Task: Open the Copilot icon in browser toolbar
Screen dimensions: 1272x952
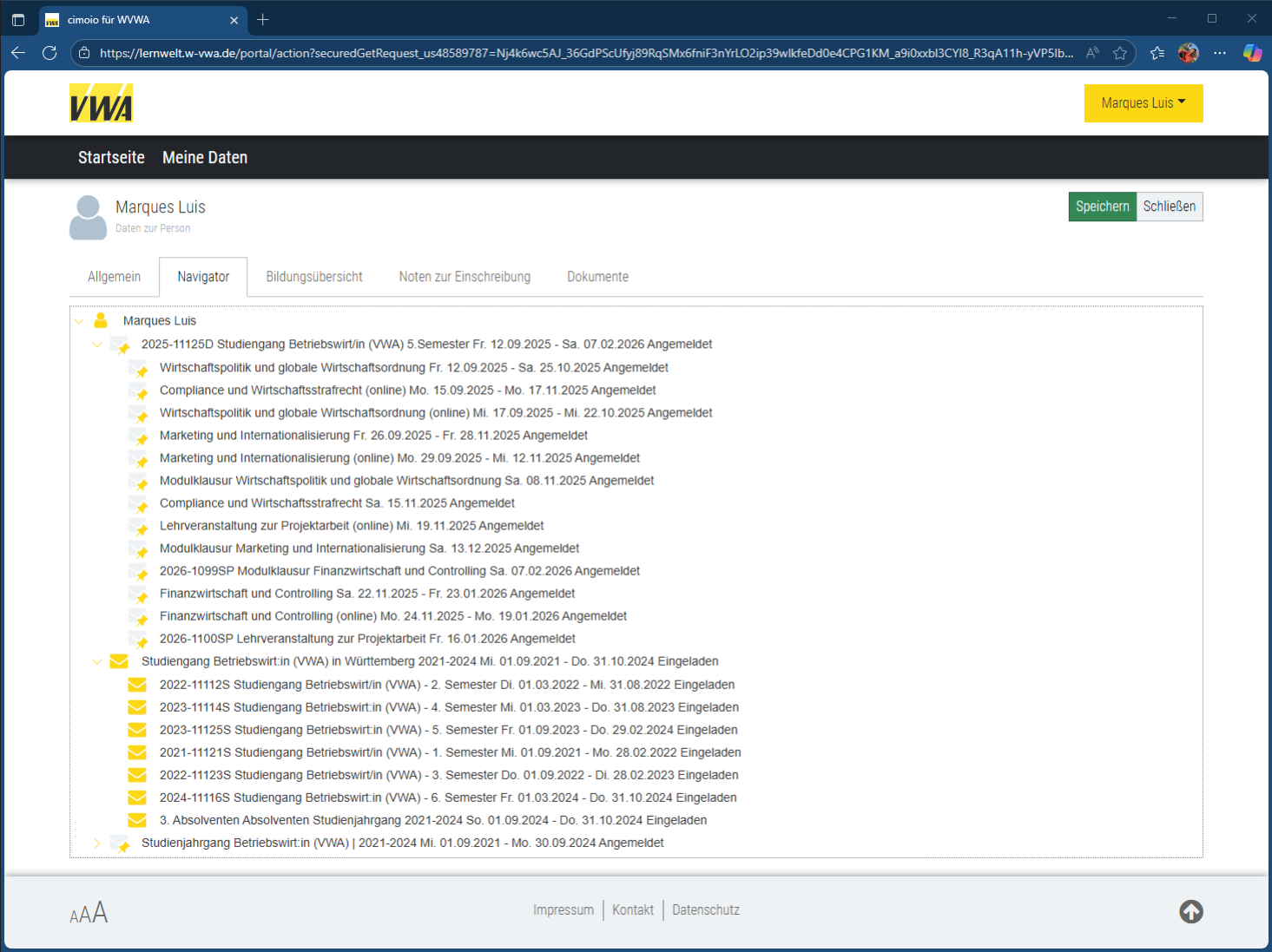Action: coord(1251,53)
